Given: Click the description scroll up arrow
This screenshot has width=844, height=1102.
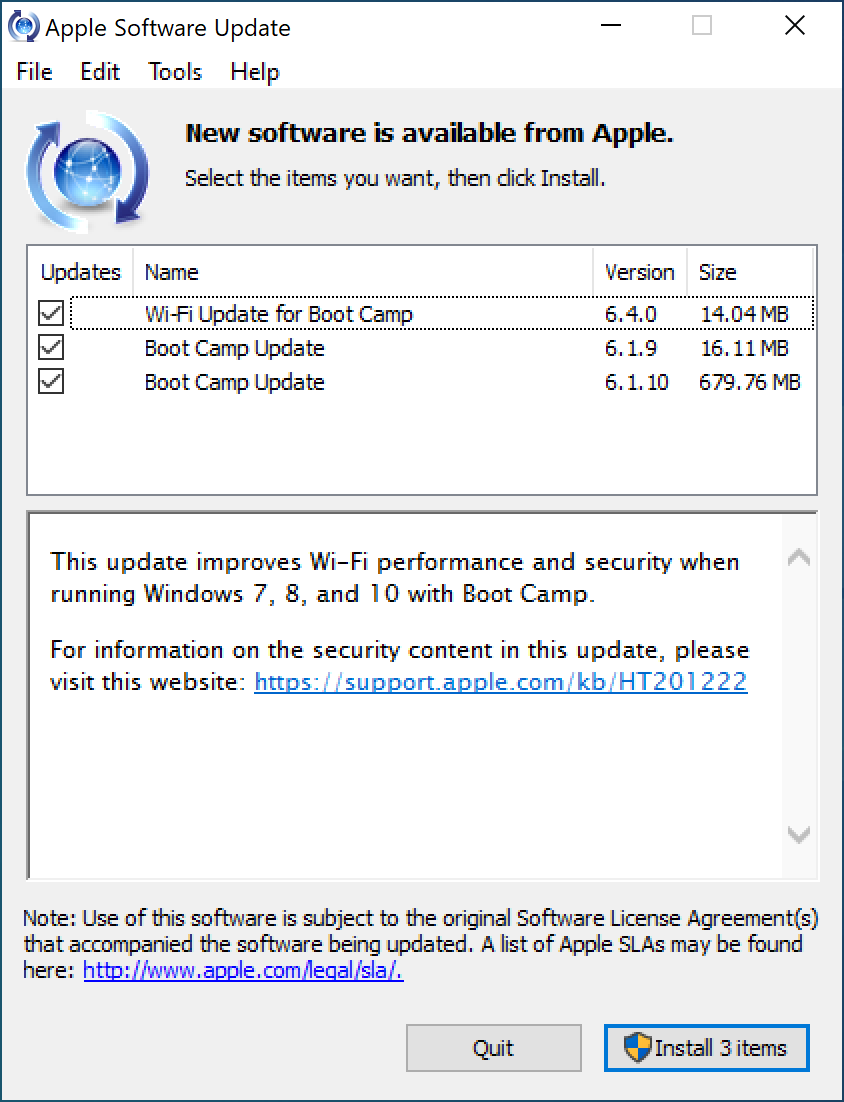Looking at the screenshot, I should point(798,558).
